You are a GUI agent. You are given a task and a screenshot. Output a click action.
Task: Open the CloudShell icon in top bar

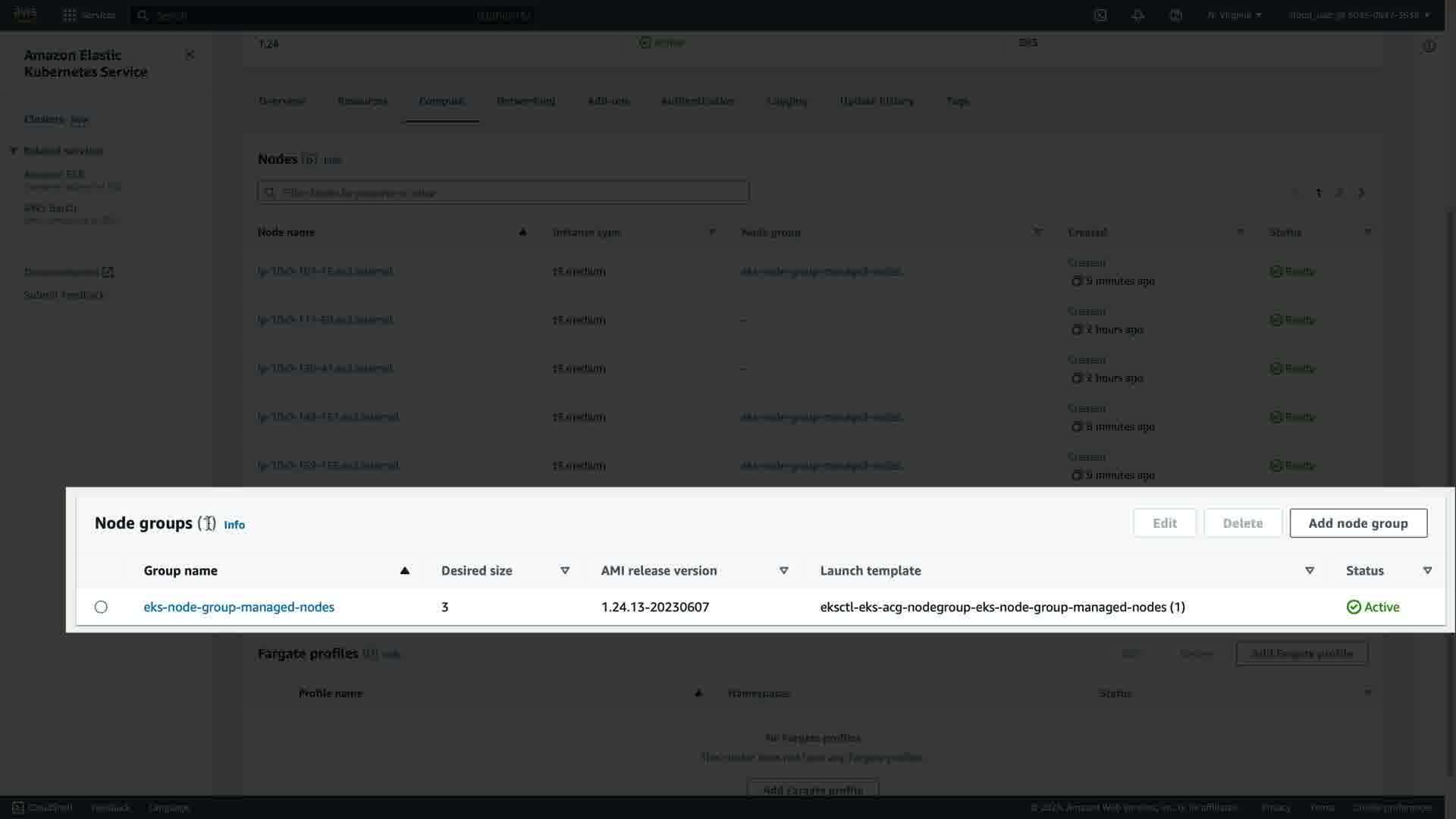[x=1100, y=15]
